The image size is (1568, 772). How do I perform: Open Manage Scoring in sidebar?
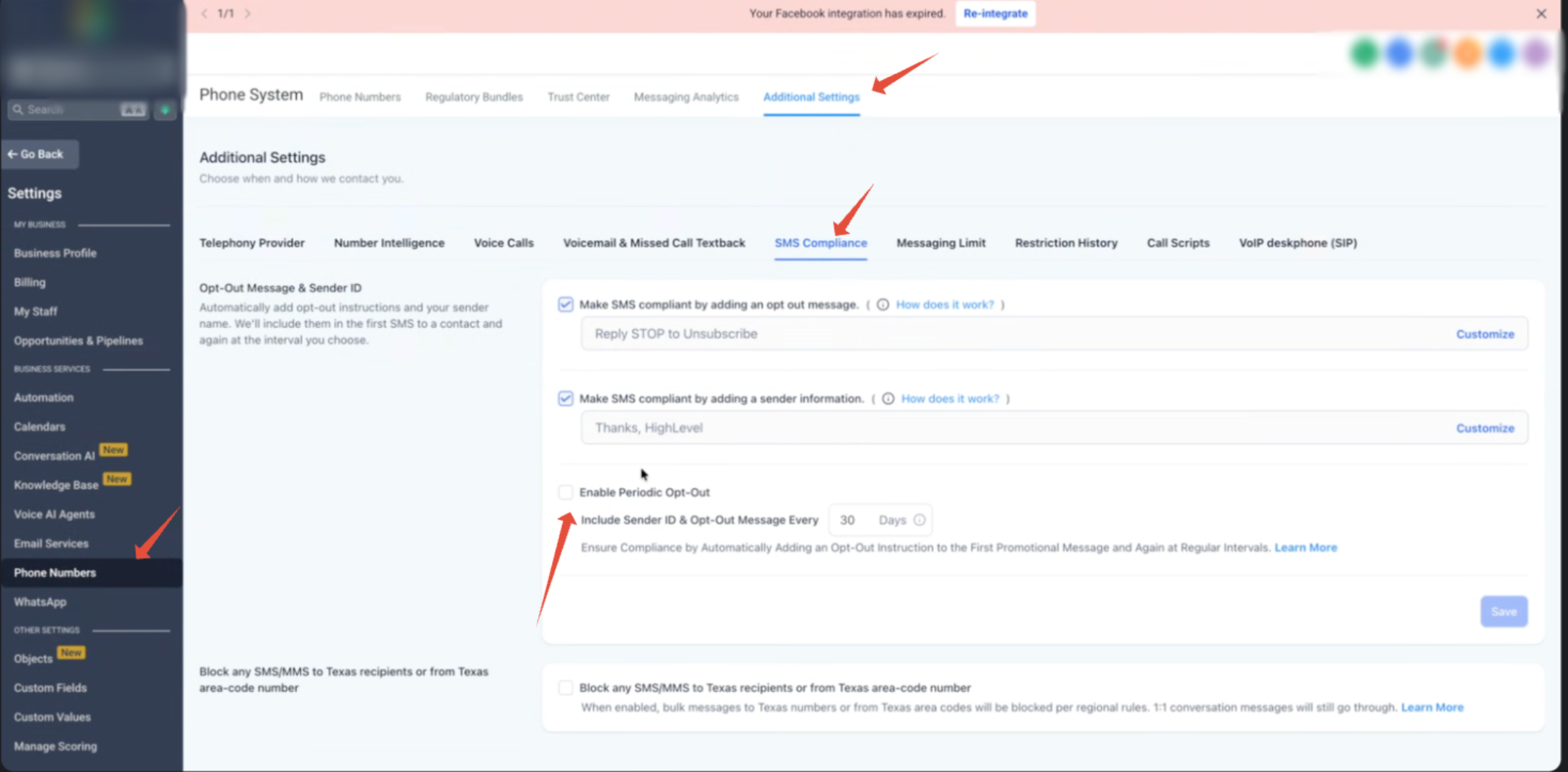pos(55,746)
